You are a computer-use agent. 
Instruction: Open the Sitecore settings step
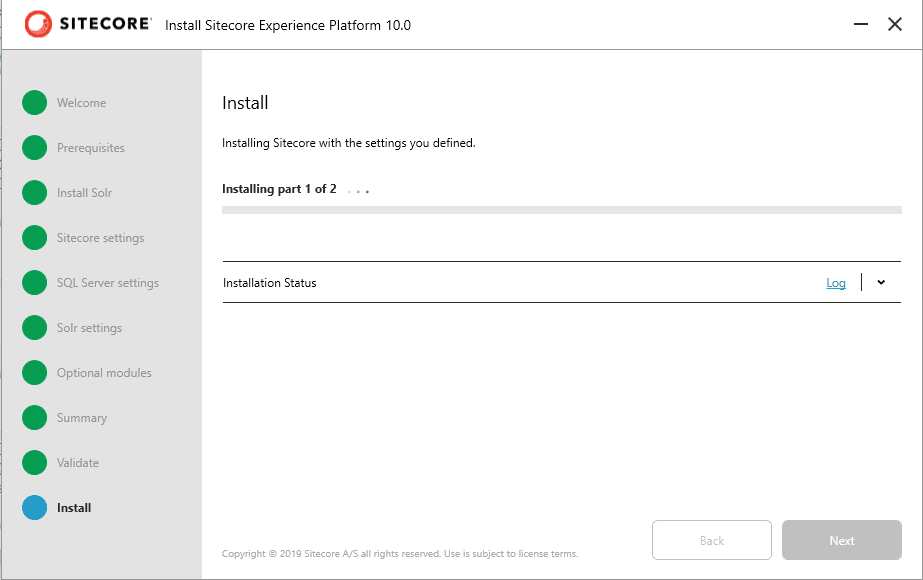point(100,238)
